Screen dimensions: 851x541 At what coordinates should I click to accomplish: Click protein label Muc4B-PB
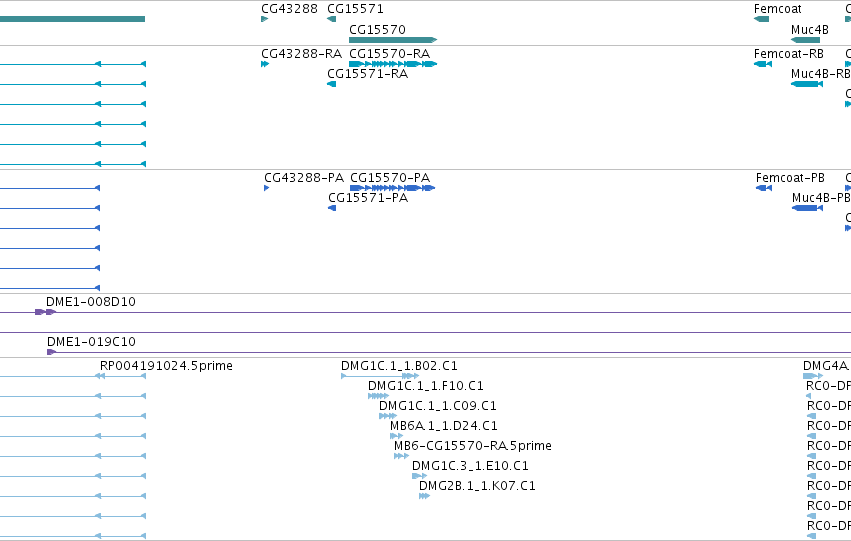pyautogui.click(x=821, y=198)
